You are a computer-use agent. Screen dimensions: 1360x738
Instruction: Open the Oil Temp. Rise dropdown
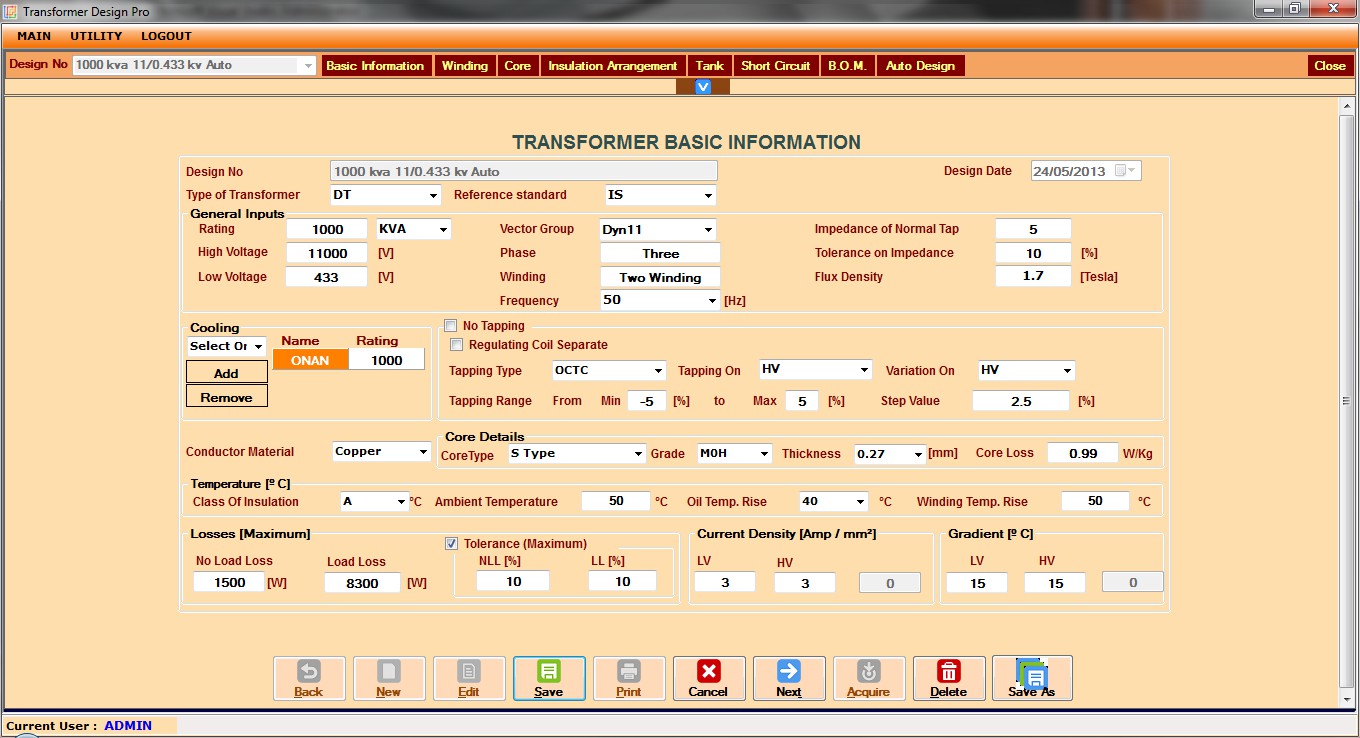pyautogui.click(x=860, y=502)
